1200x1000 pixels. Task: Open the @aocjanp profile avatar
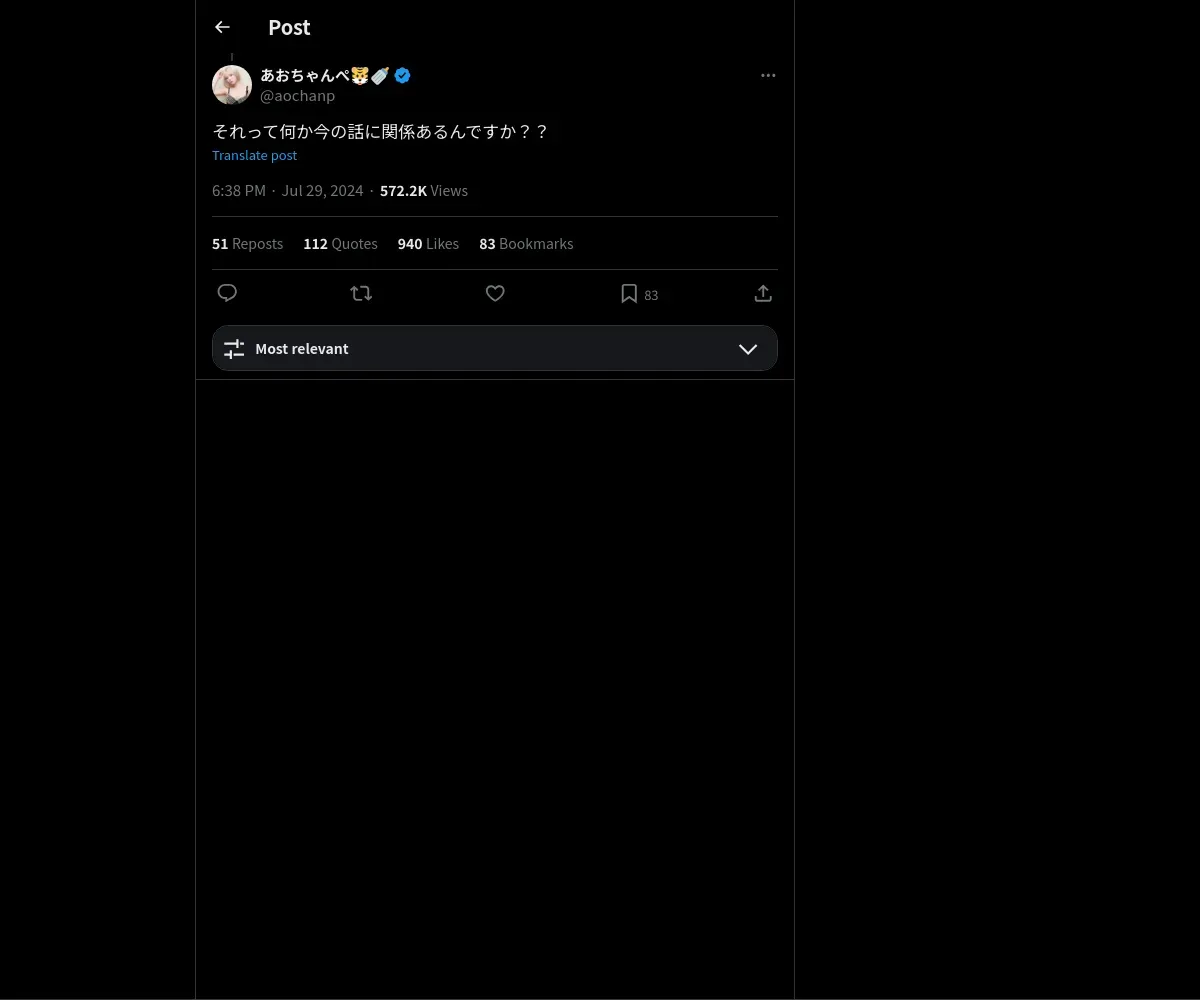(232, 85)
